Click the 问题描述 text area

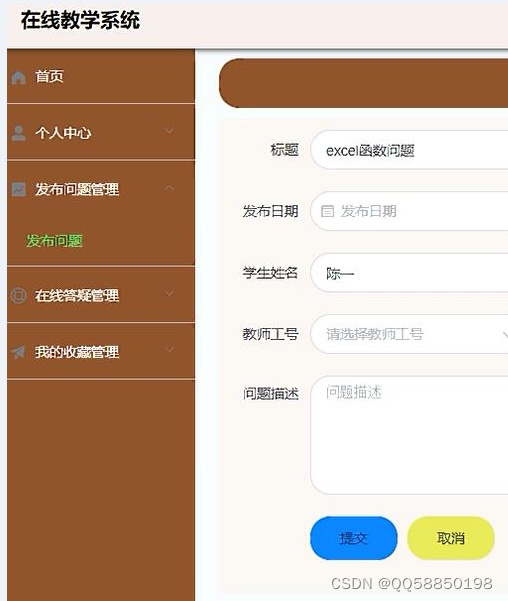tap(409, 435)
